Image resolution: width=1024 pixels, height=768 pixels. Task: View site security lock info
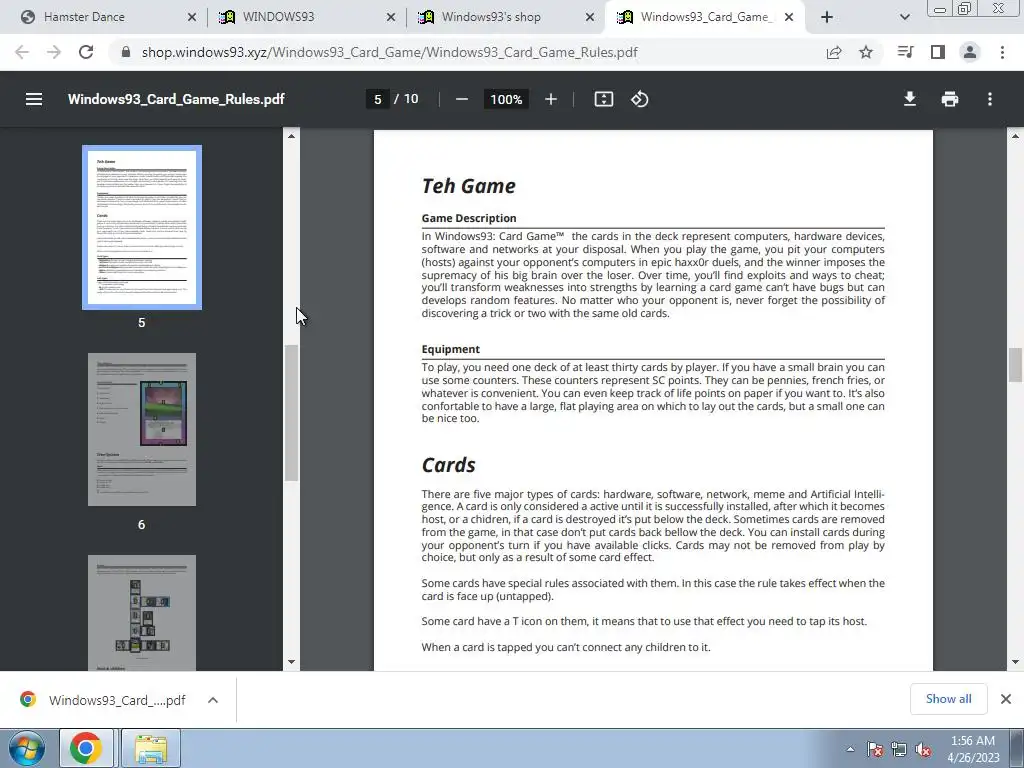(x=126, y=52)
